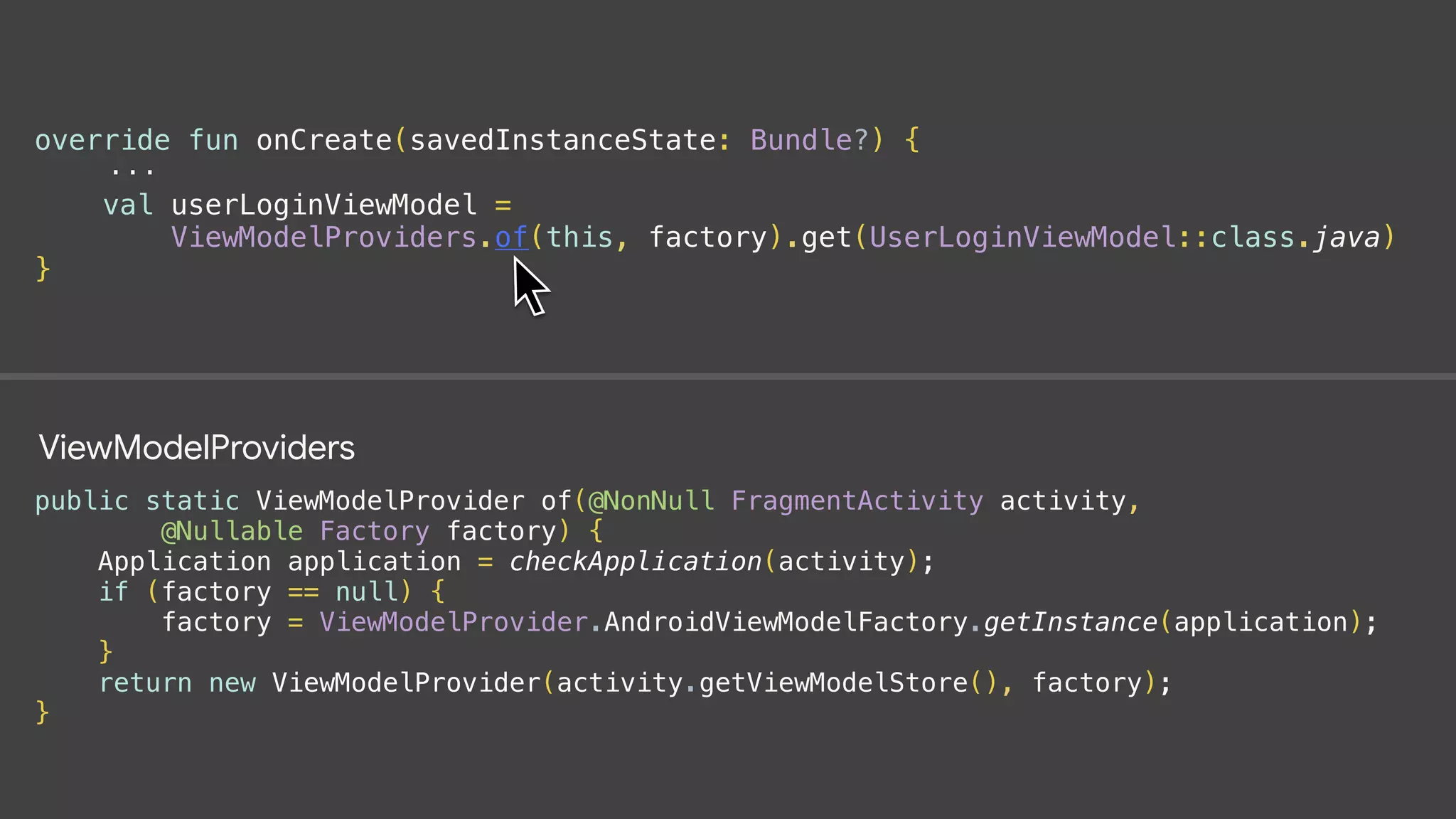The width and height of the screenshot is (1456, 819).
Task: Click the '@Nullable' annotation
Action: click(x=232, y=531)
